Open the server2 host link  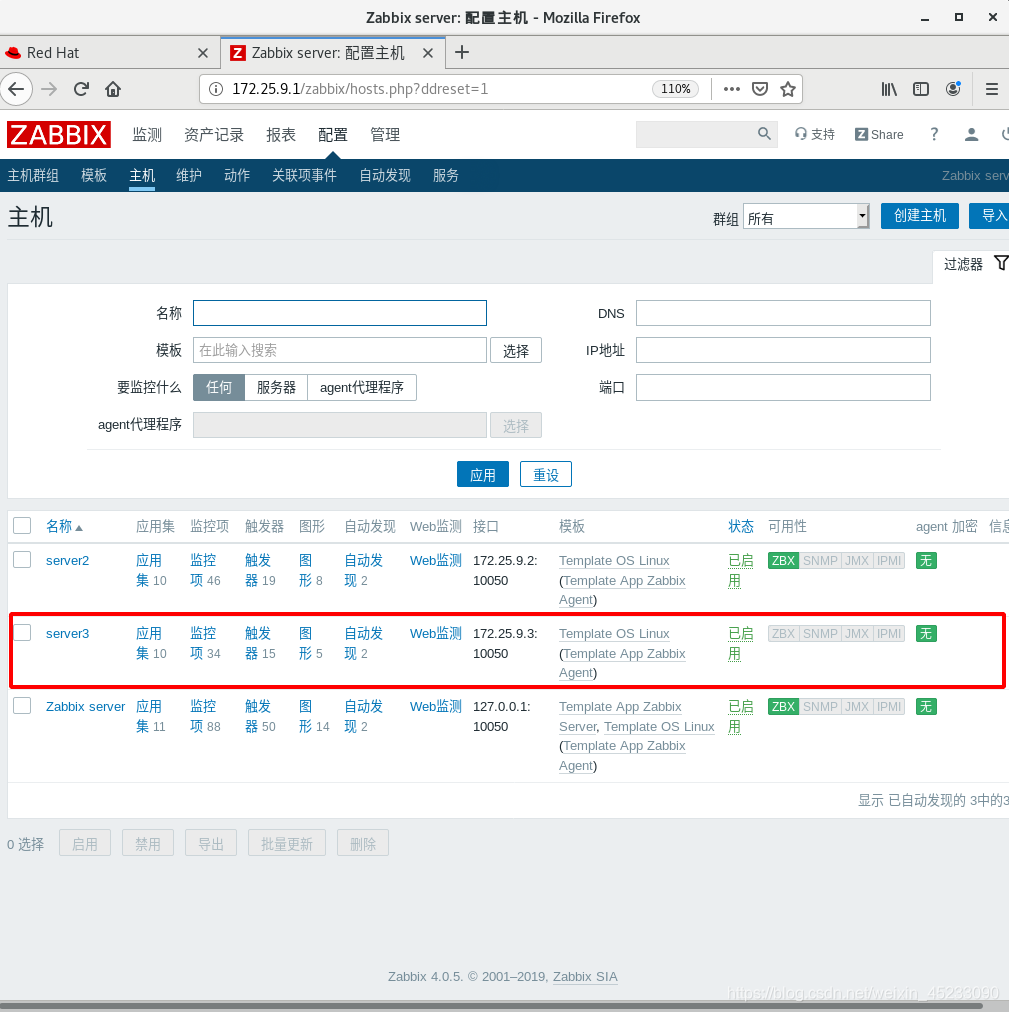coord(67,561)
